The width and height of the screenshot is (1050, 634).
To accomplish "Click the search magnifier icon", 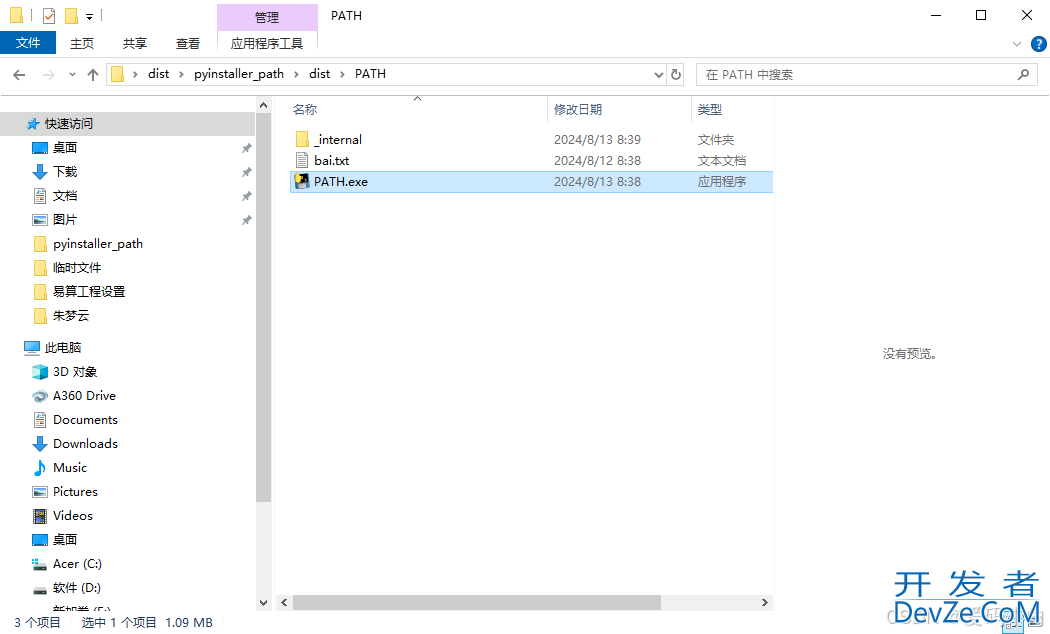I will coord(1023,74).
